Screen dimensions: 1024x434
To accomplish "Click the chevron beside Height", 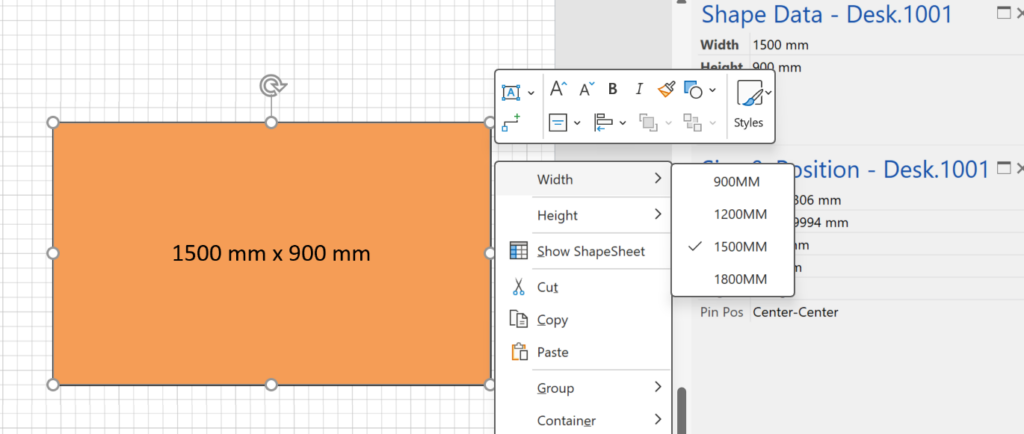I will [658, 214].
